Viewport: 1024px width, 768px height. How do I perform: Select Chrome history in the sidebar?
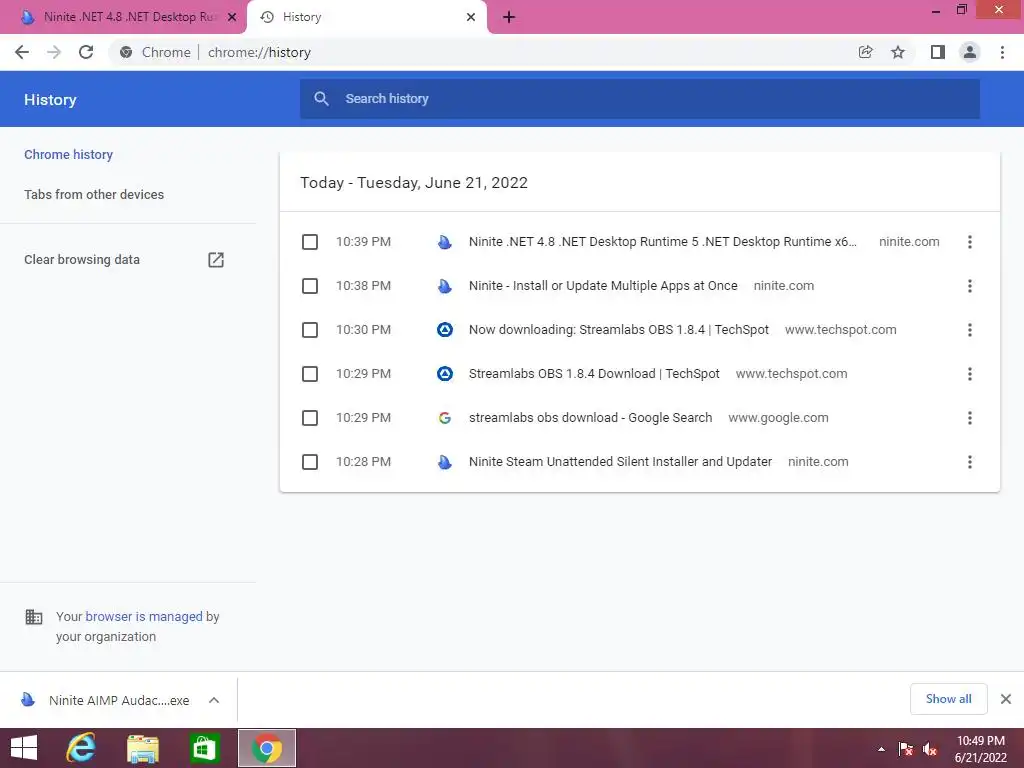click(x=69, y=155)
